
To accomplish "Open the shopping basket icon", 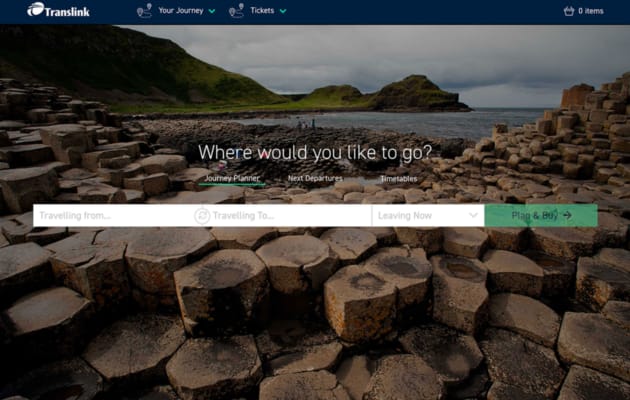I will [569, 11].
